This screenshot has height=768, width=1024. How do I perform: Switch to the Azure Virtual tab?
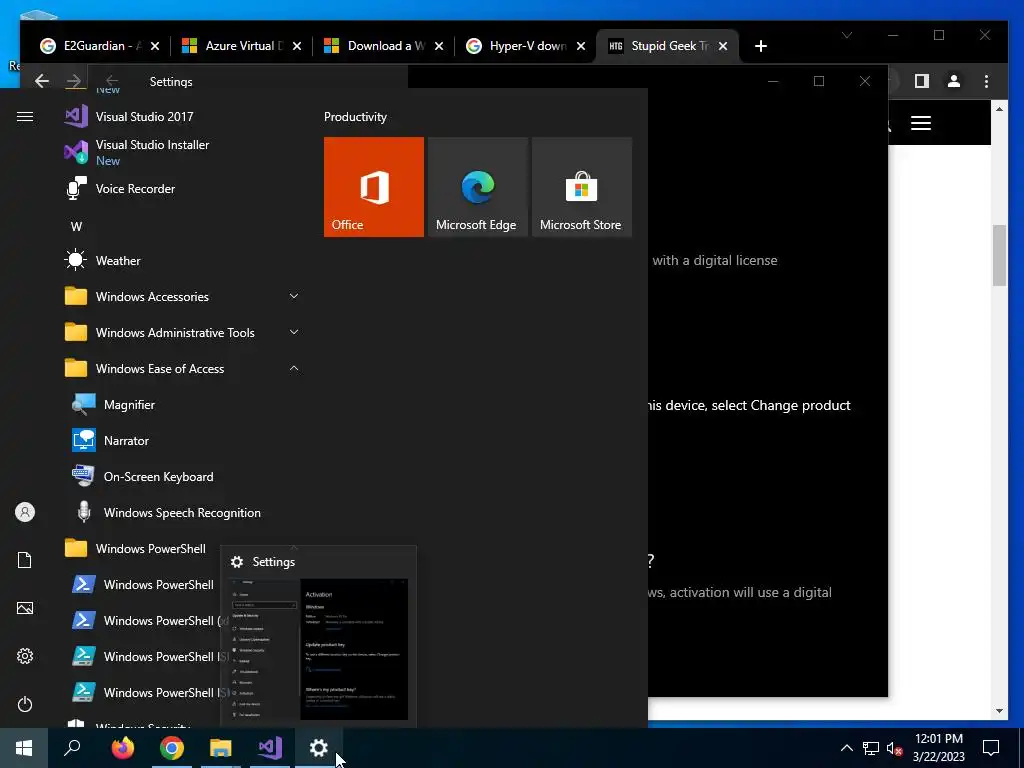[242, 46]
